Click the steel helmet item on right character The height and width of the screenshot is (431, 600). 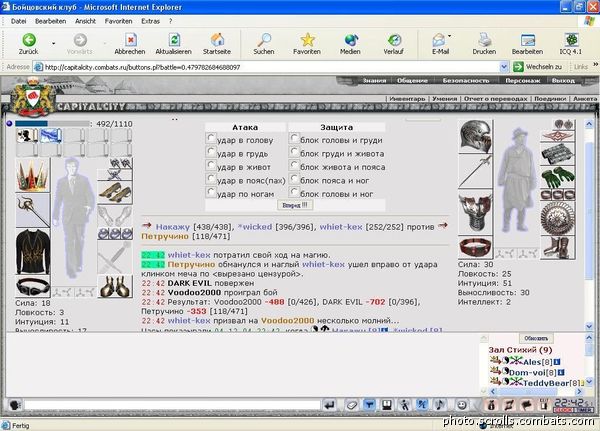(476, 137)
